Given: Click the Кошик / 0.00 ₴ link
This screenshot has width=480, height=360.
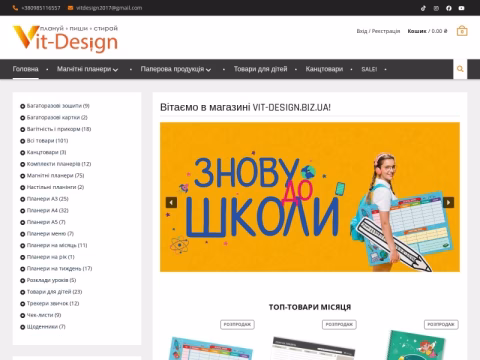Looking at the screenshot, I should pos(427,31).
